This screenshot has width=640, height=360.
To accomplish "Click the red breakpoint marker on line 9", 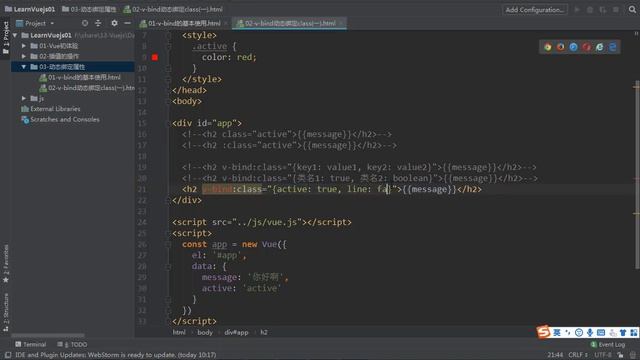I will (x=155, y=57).
